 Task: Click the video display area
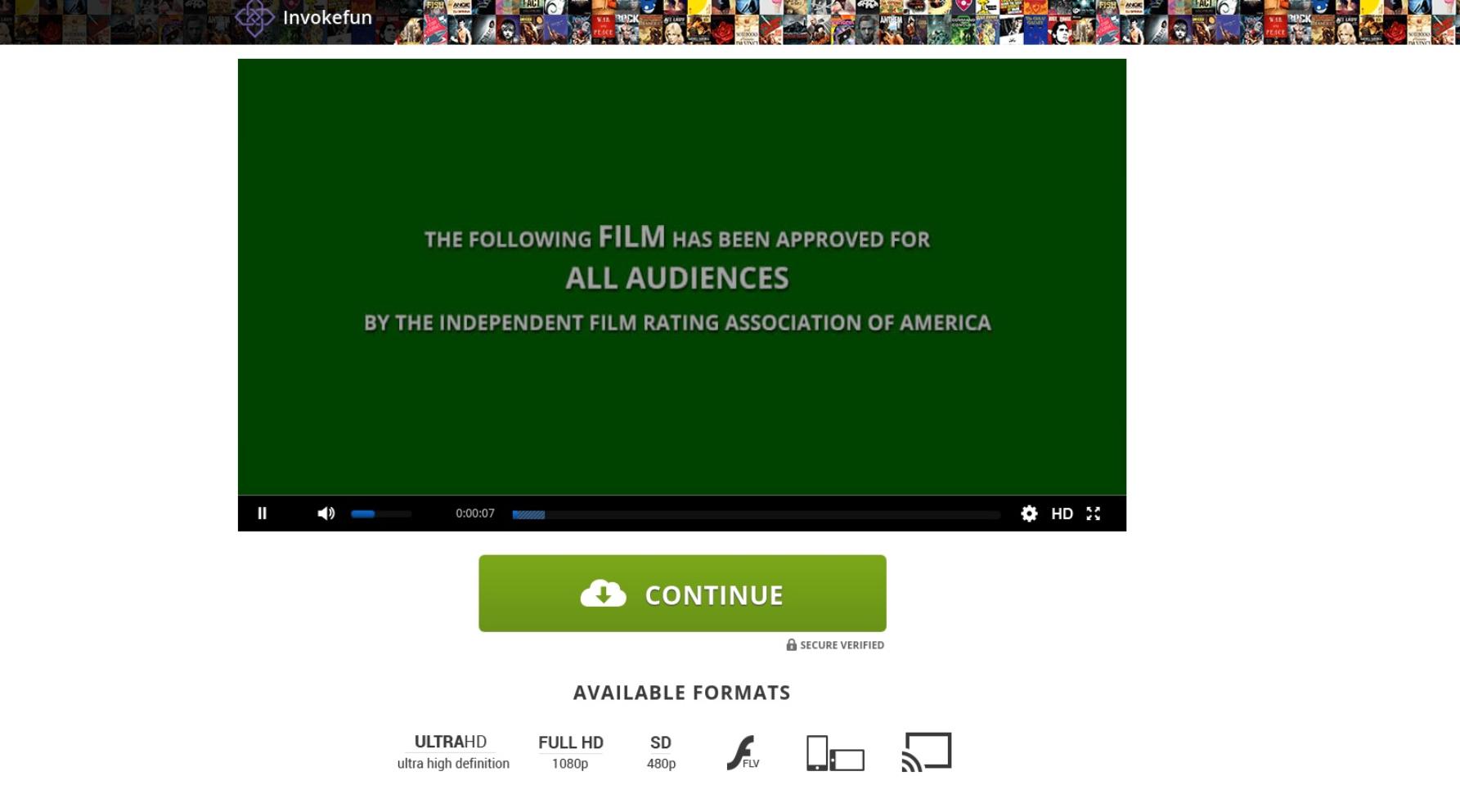pos(682,277)
